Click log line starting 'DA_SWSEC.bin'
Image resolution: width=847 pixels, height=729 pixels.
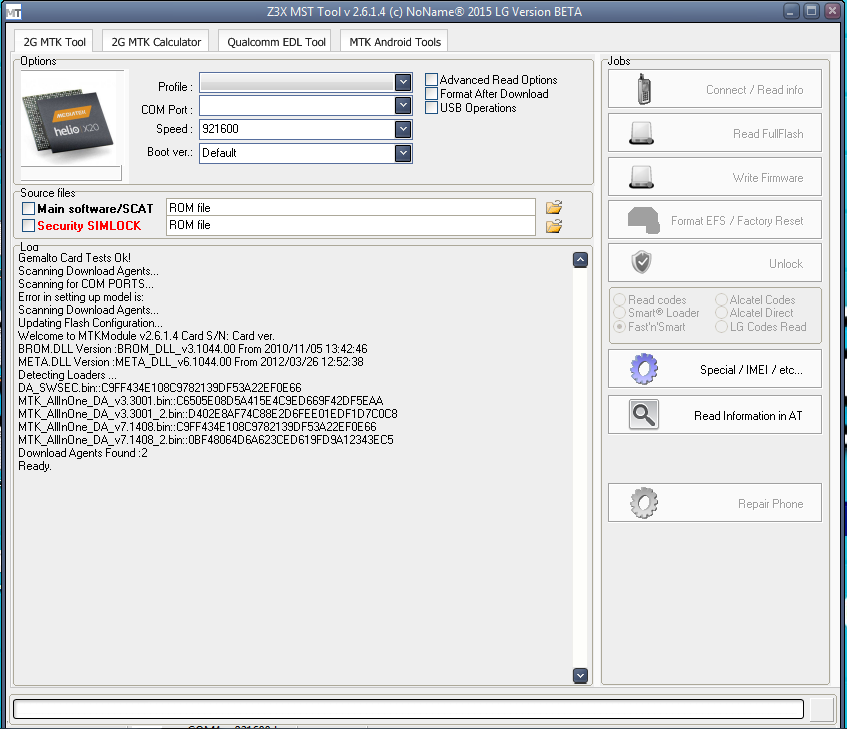pyautogui.click(x=160, y=388)
